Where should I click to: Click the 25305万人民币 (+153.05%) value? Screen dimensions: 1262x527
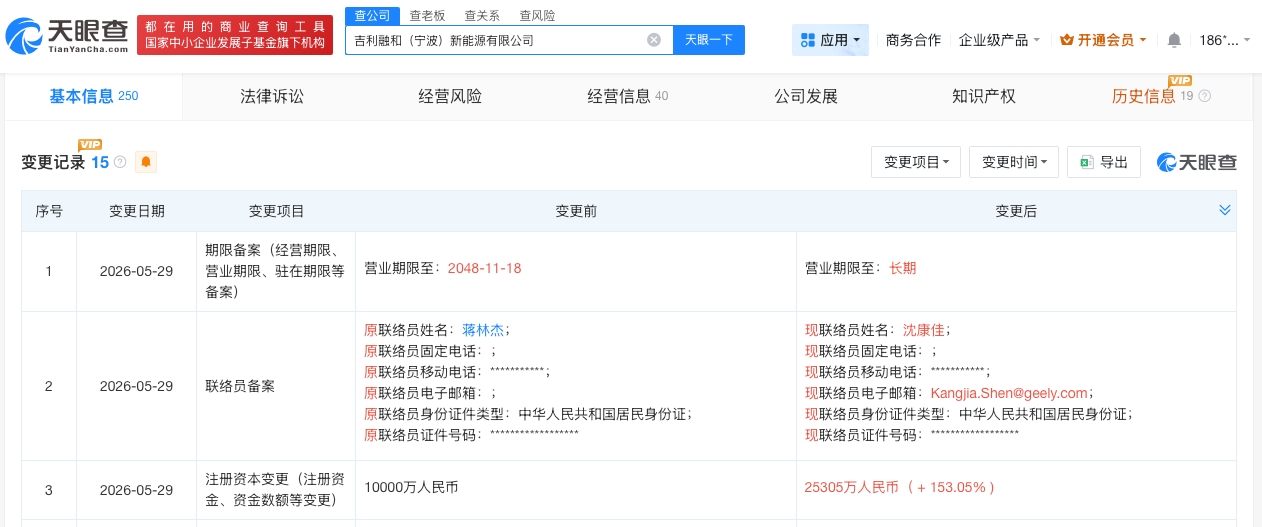900,487
